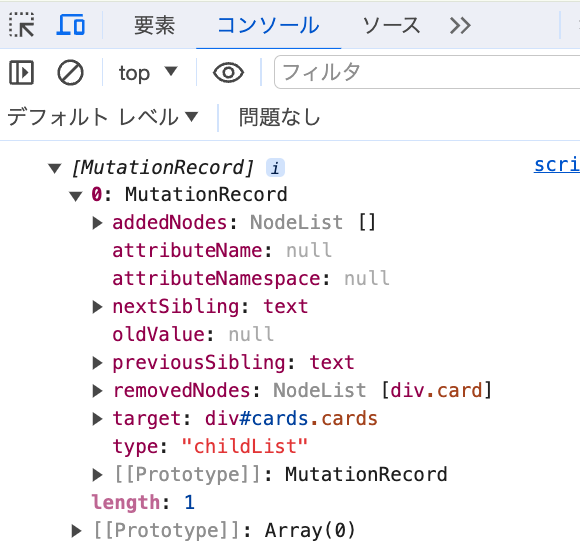This screenshot has height=550, width=580.
Task: Expand the previousSibling text node
Action: point(97,363)
